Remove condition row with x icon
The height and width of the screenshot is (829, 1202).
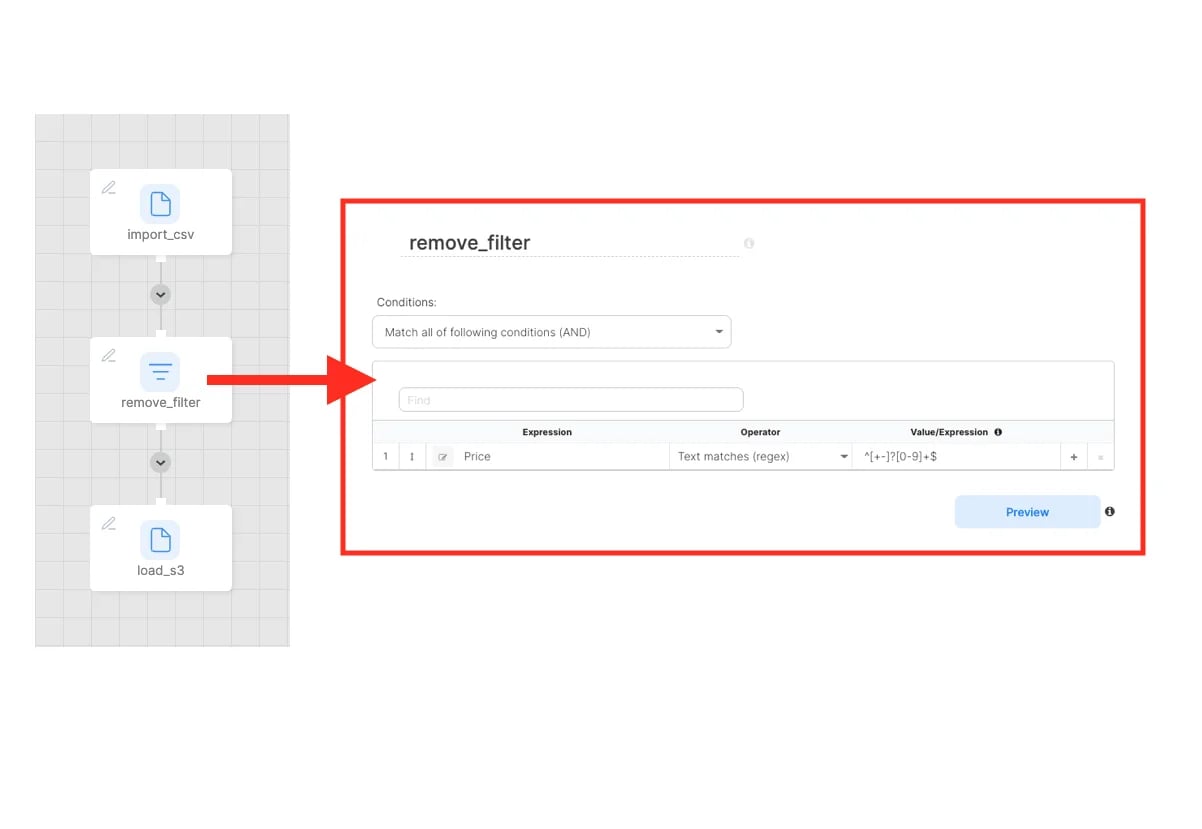1100,457
